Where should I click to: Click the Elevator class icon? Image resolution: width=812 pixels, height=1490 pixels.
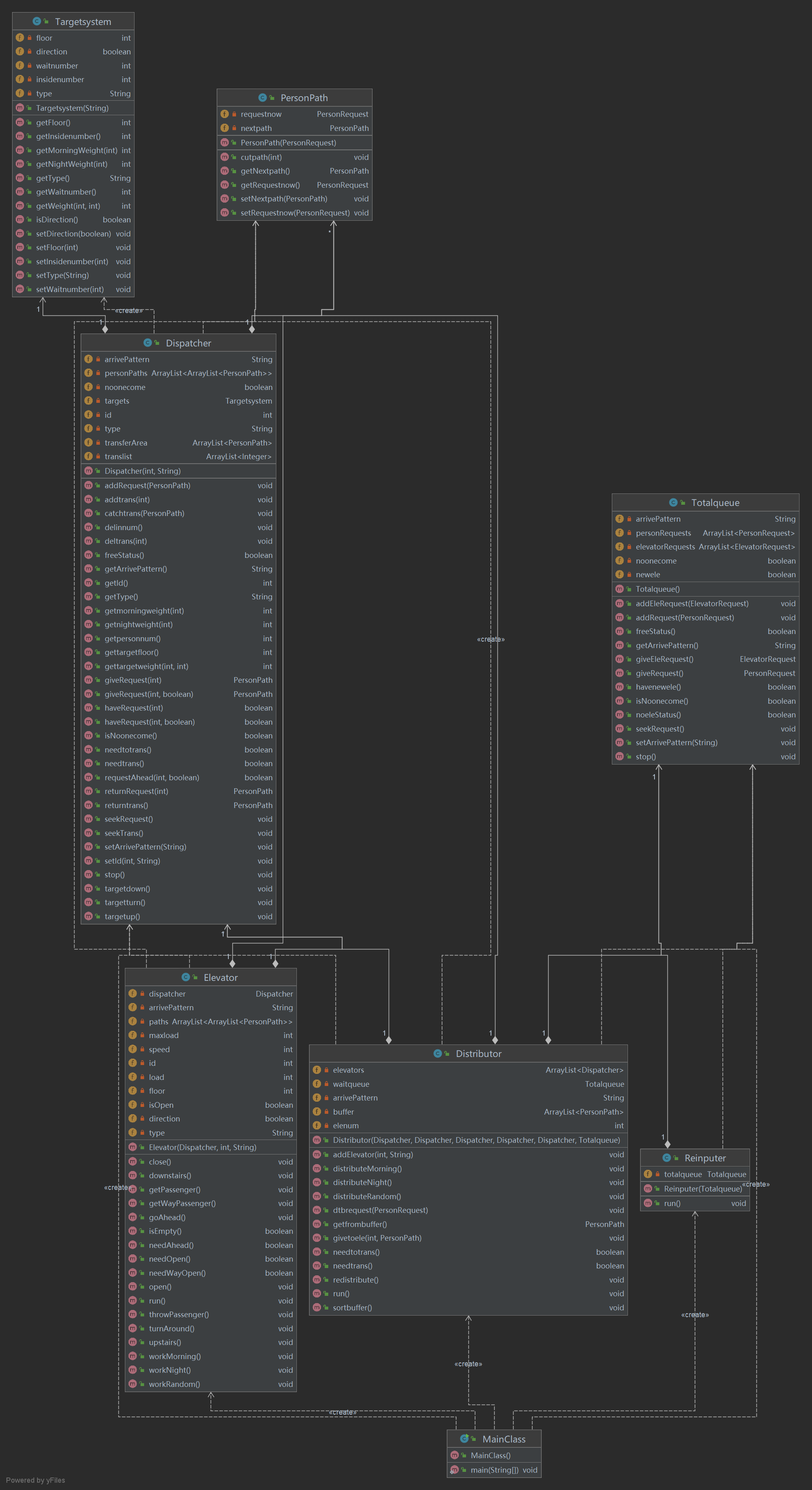186,977
